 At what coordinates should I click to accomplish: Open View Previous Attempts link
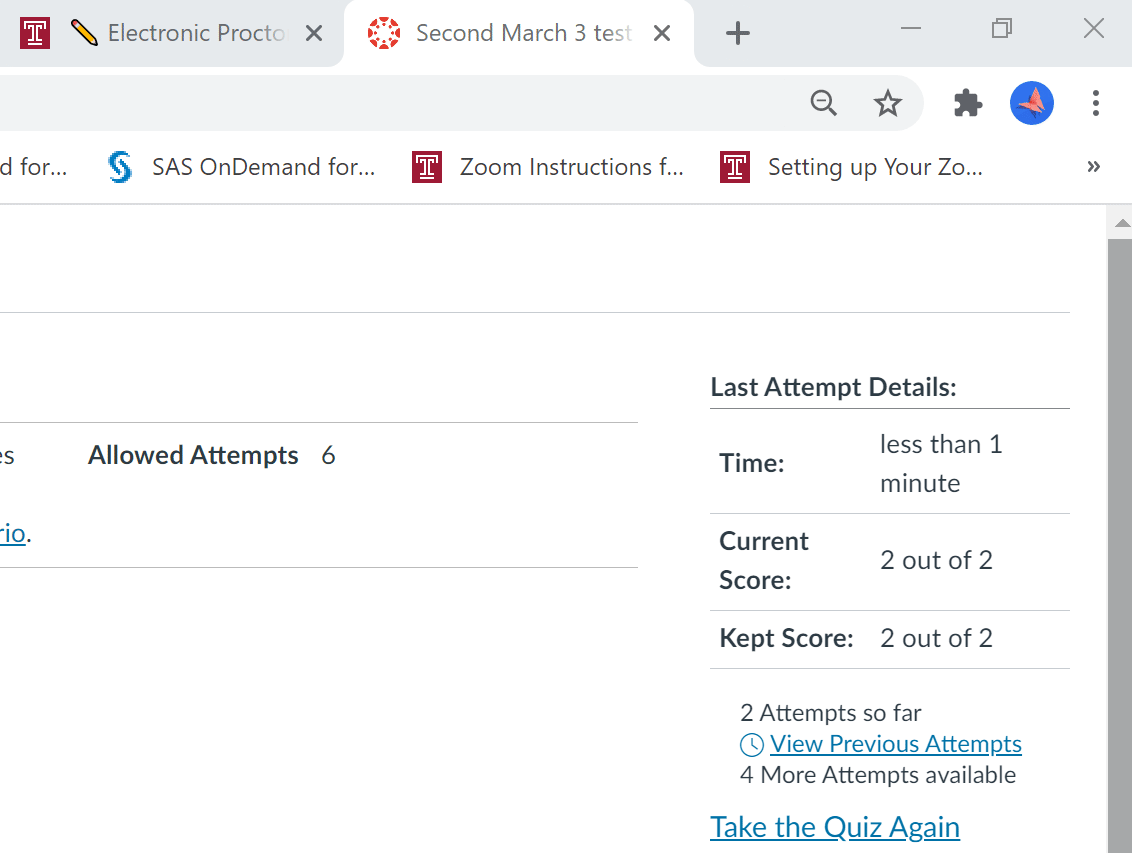895,744
